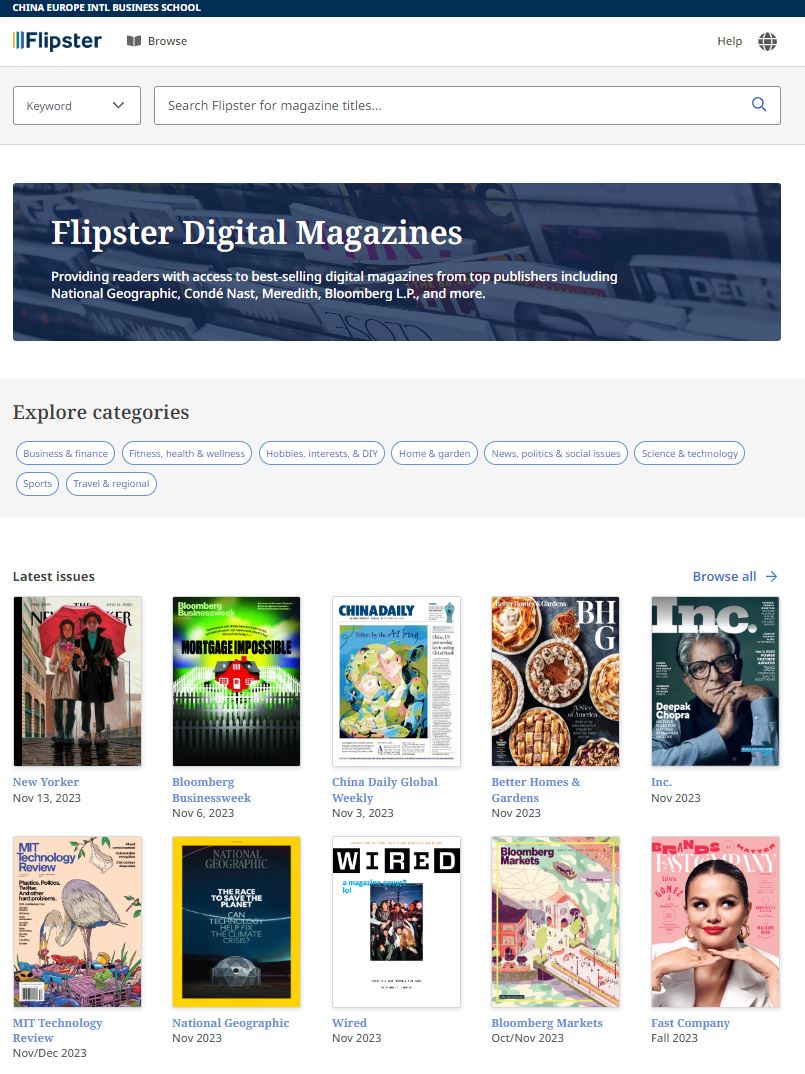
Task: Click the globe language icon
Action: (x=767, y=41)
